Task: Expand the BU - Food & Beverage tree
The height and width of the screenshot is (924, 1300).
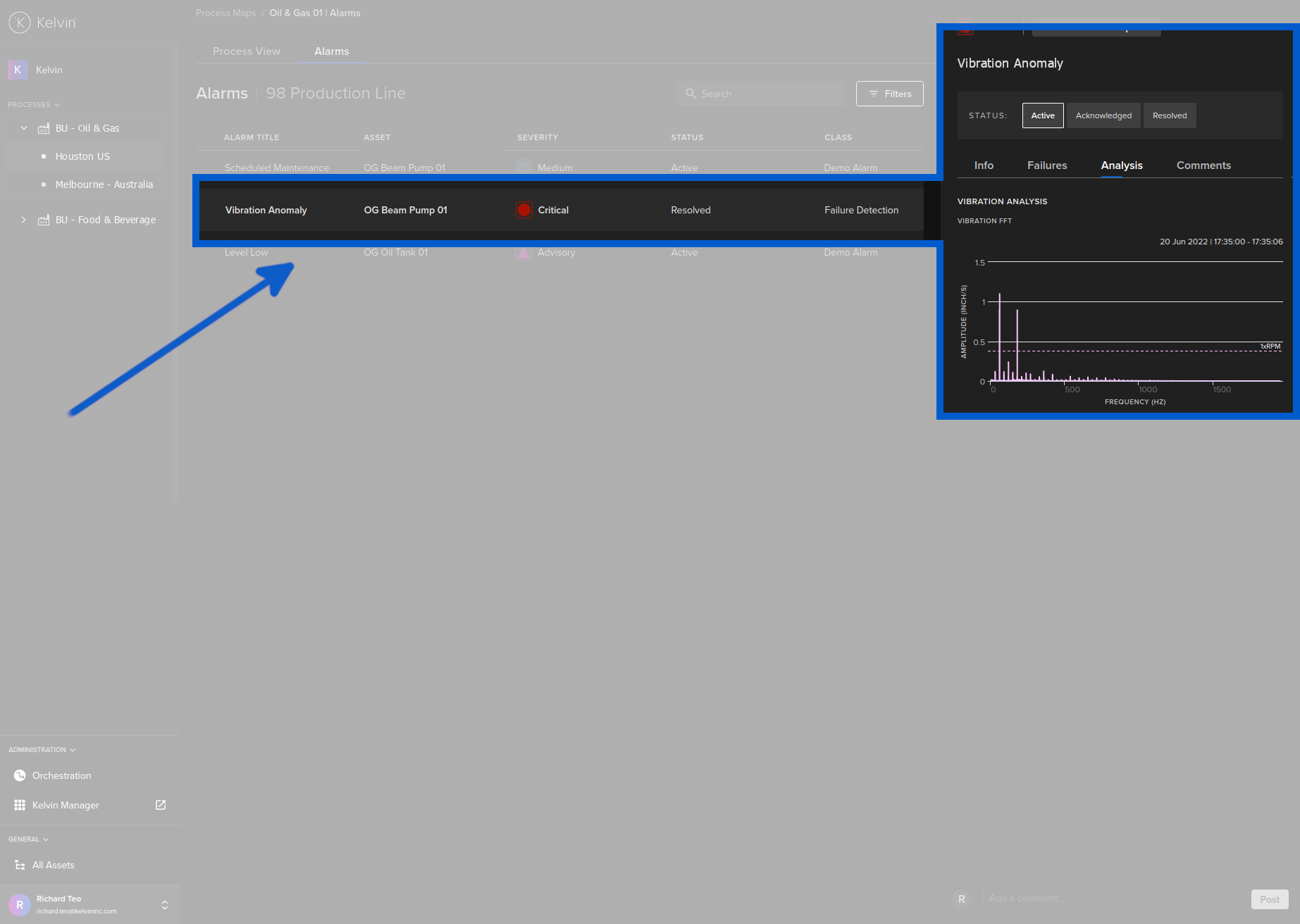Action: click(x=23, y=220)
